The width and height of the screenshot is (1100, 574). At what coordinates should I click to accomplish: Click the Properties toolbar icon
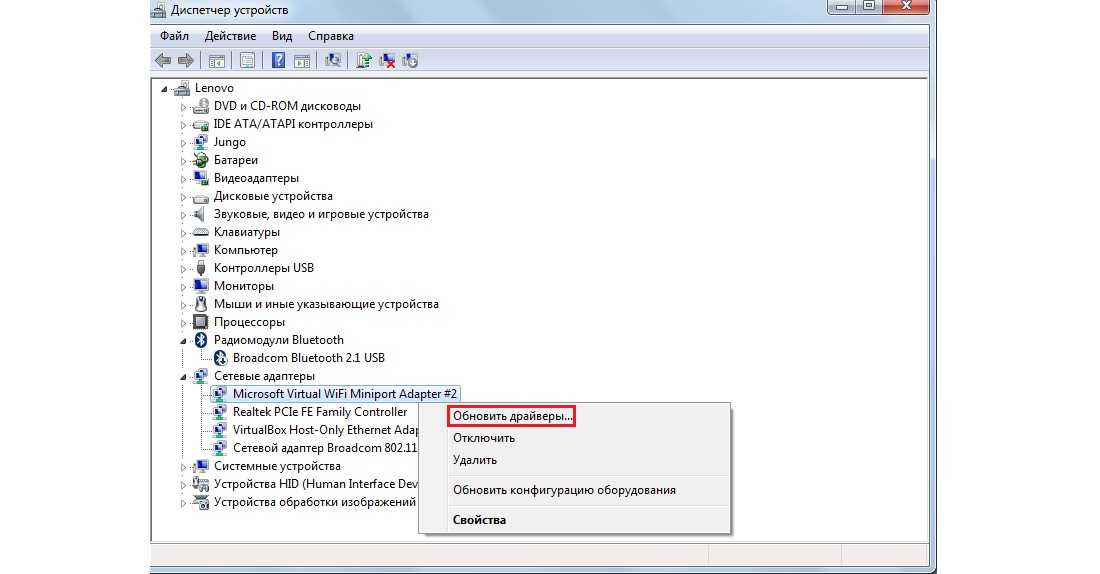click(x=247, y=61)
